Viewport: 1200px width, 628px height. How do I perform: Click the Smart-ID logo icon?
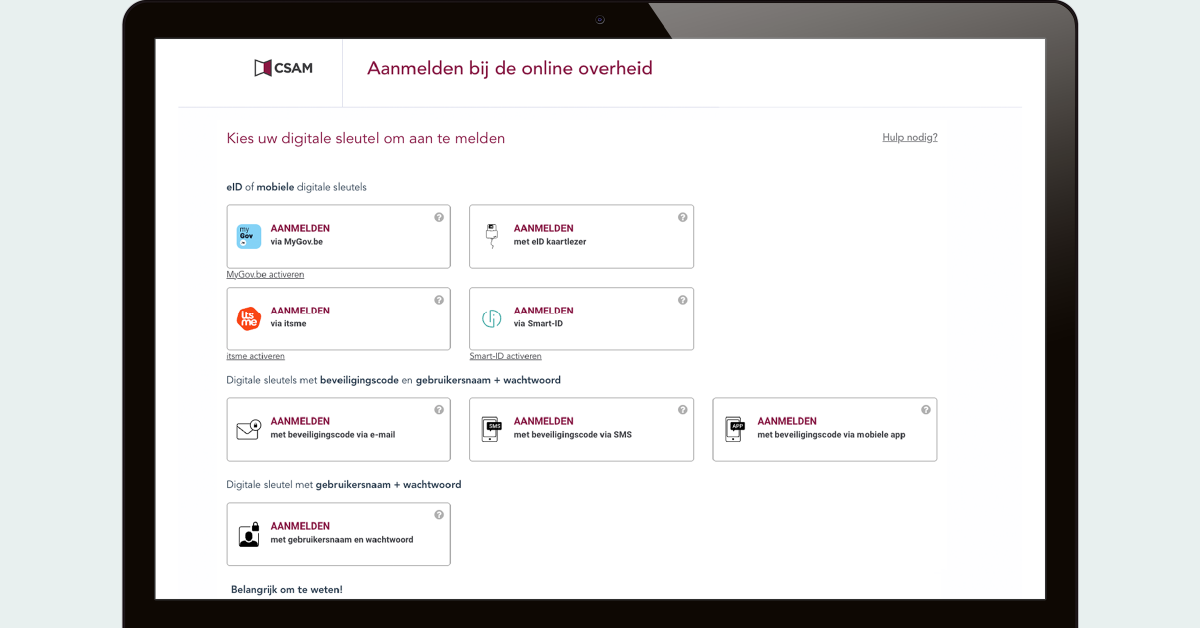coord(491,319)
